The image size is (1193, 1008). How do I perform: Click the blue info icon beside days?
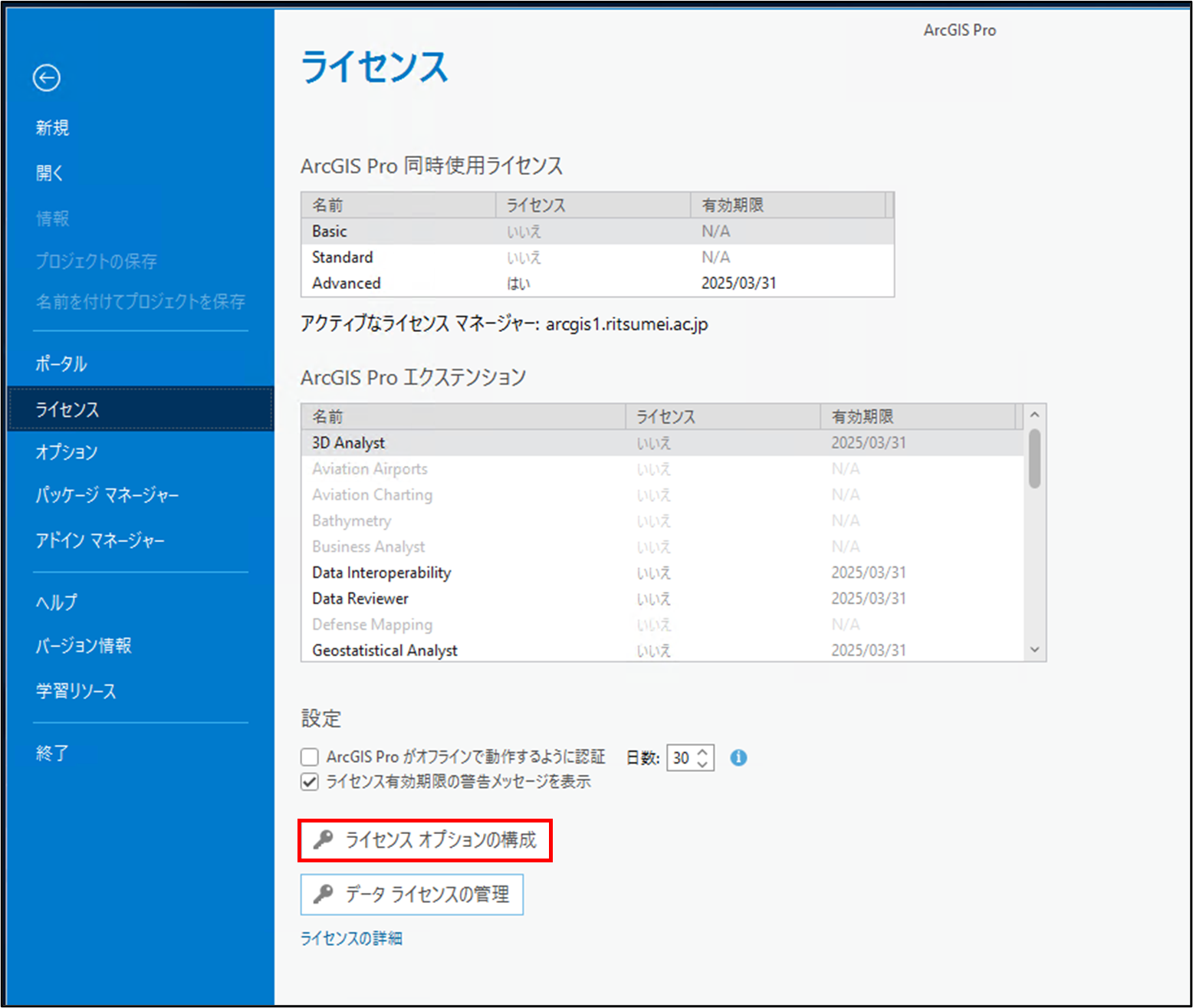[x=738, y=757]
